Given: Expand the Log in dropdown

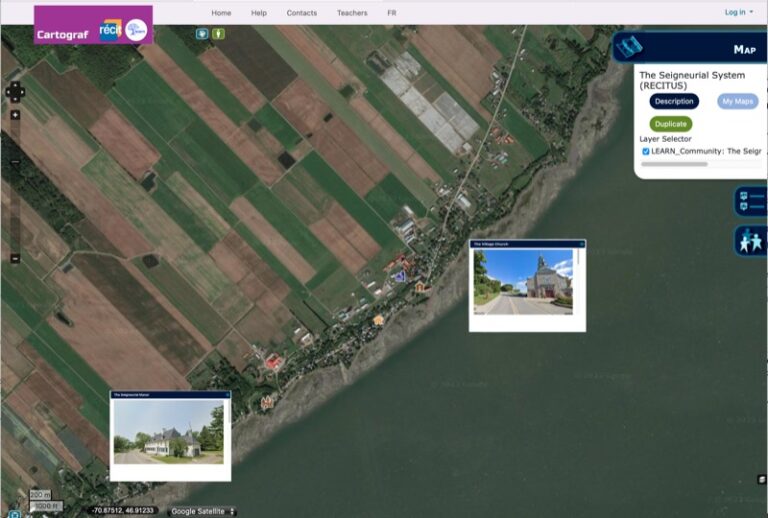Looking at the screenshot, I should 738,12.
